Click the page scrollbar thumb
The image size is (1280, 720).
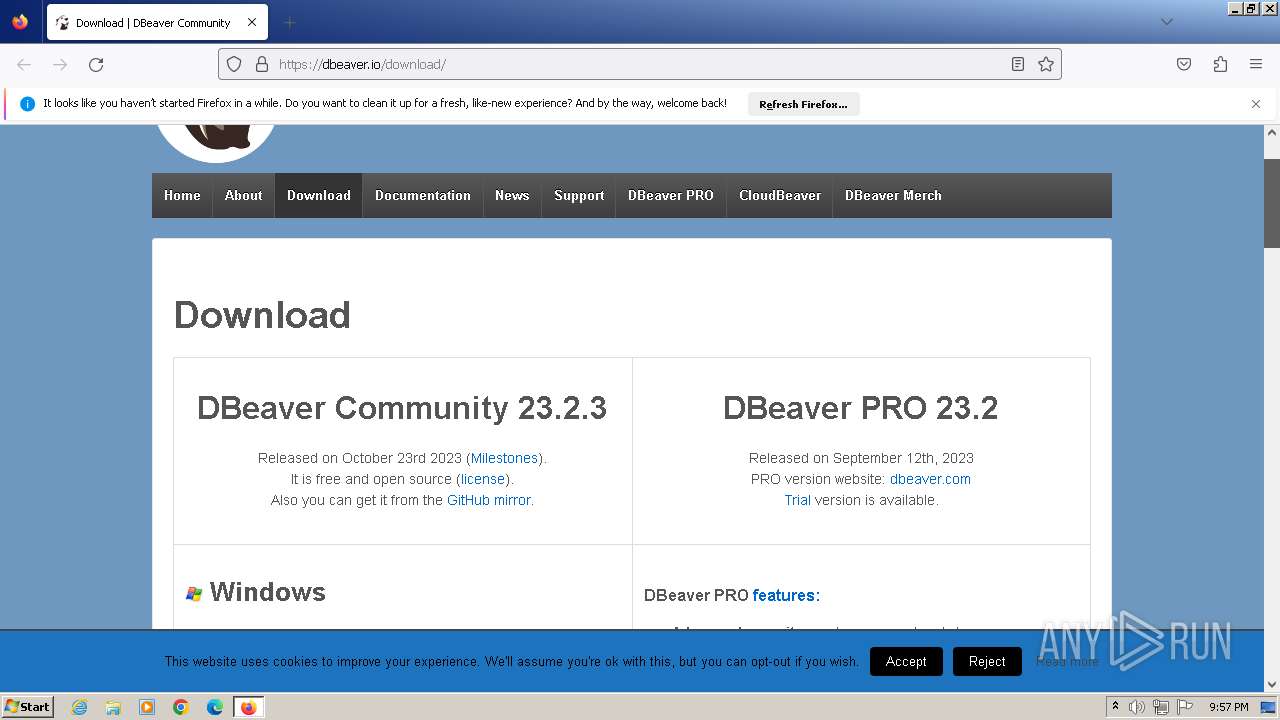click(1272, 203)
